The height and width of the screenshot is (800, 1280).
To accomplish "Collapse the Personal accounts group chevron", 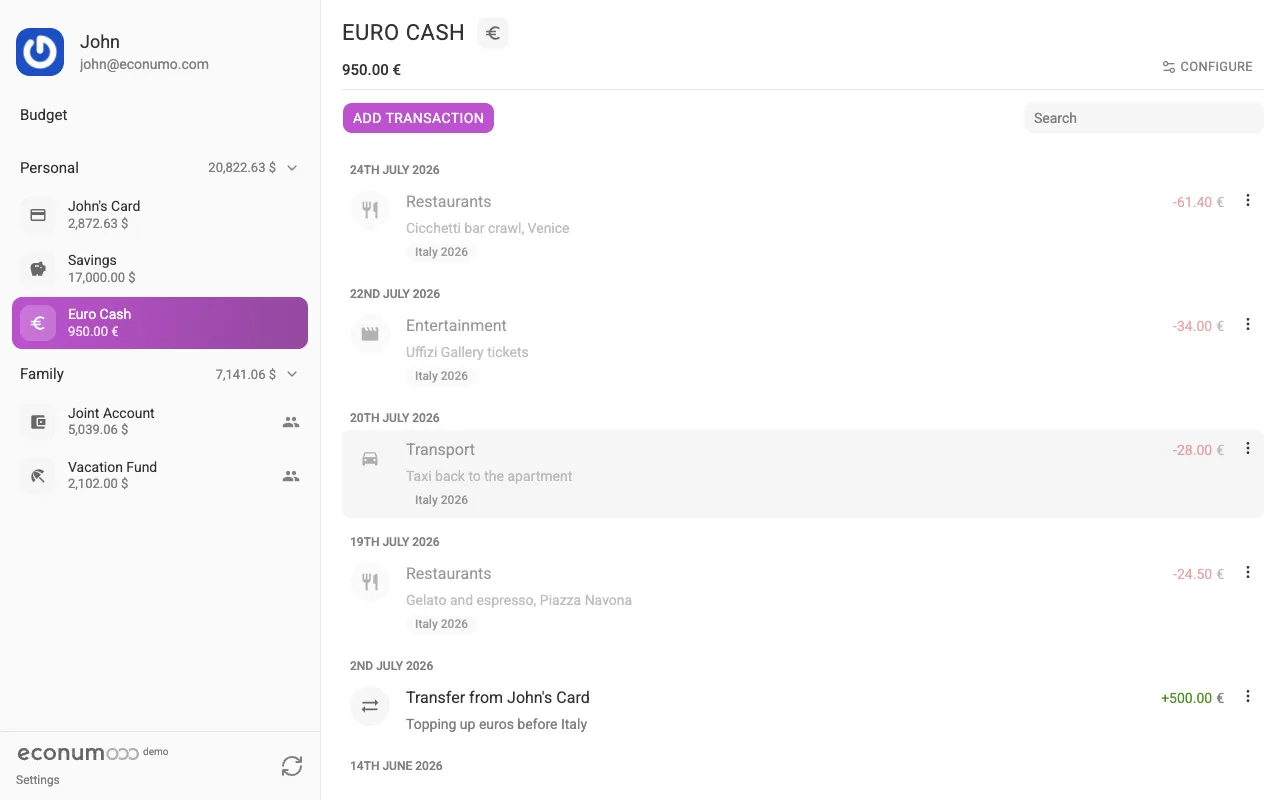I will click(x=292, y=168).
